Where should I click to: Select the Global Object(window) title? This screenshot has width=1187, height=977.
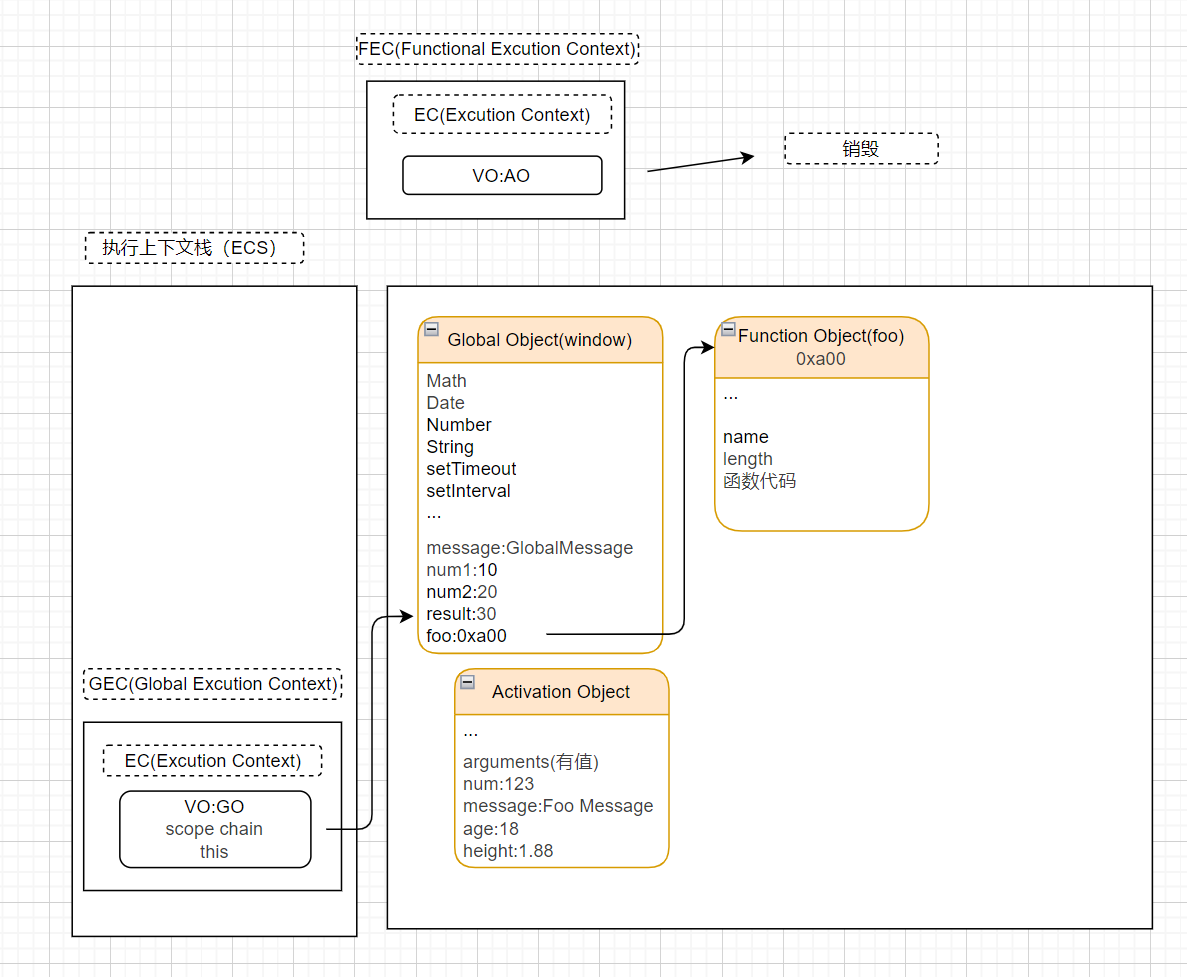[540, 340]
